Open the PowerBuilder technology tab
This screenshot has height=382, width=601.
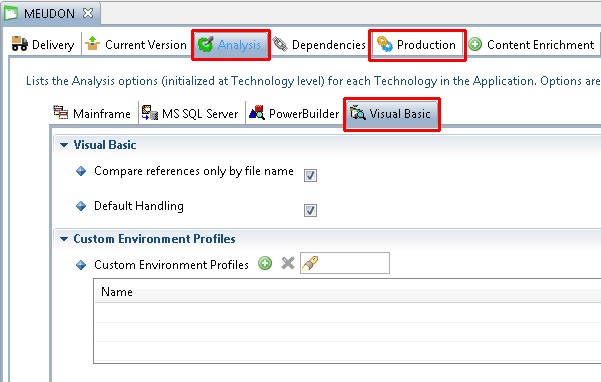294,114
